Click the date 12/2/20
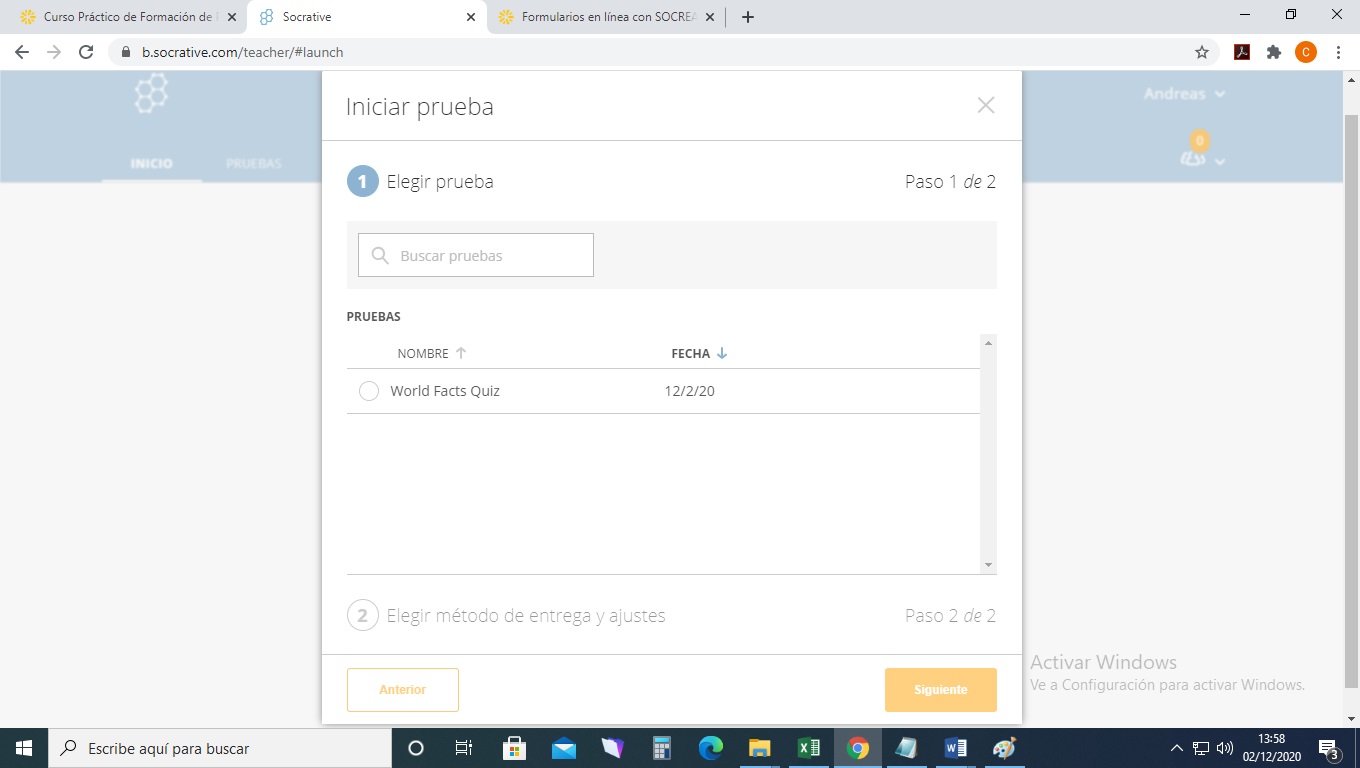The image size is (1360, 768). coord(690,391)
